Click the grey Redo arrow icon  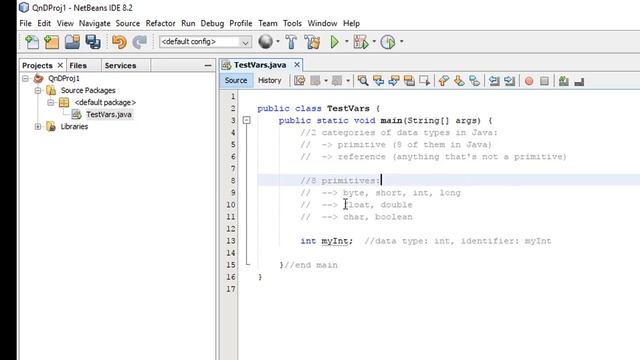click(140, 42)
